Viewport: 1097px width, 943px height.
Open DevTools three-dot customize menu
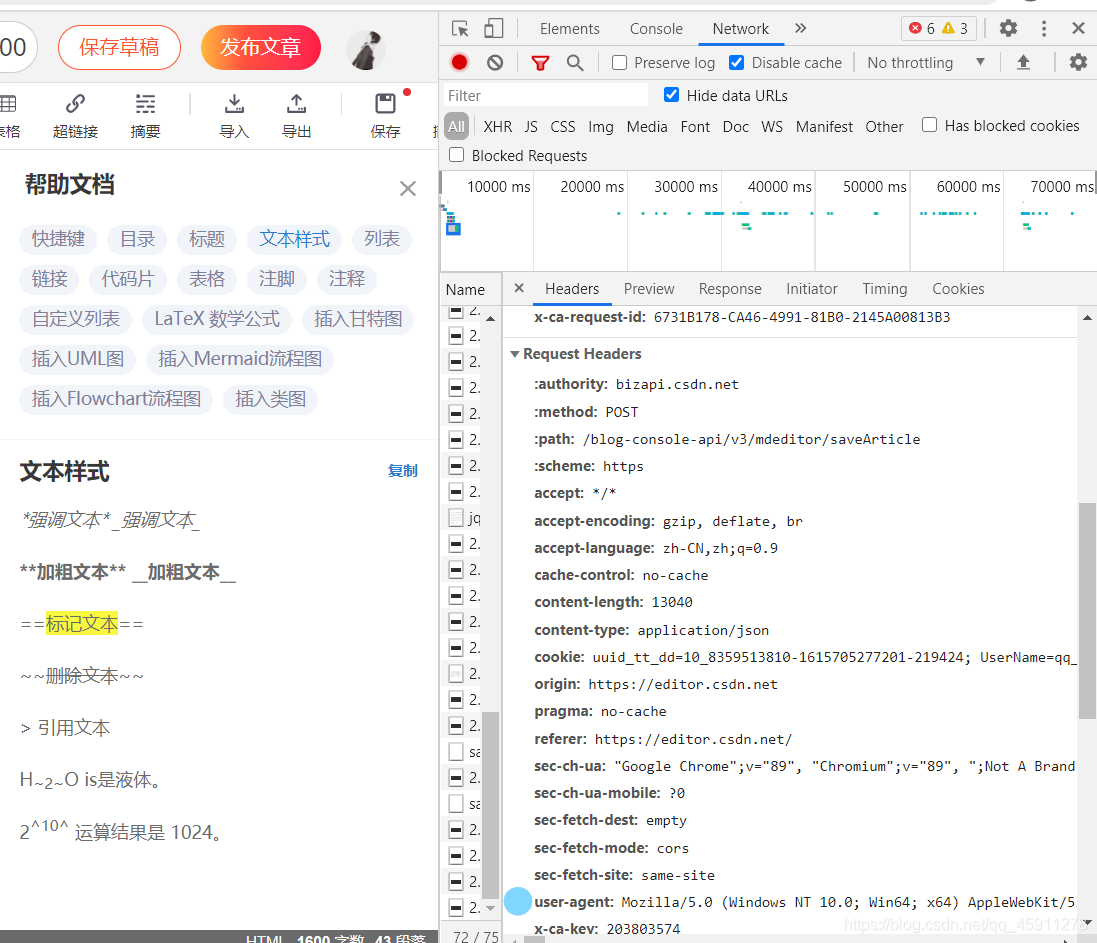[x=1044, y=28]
